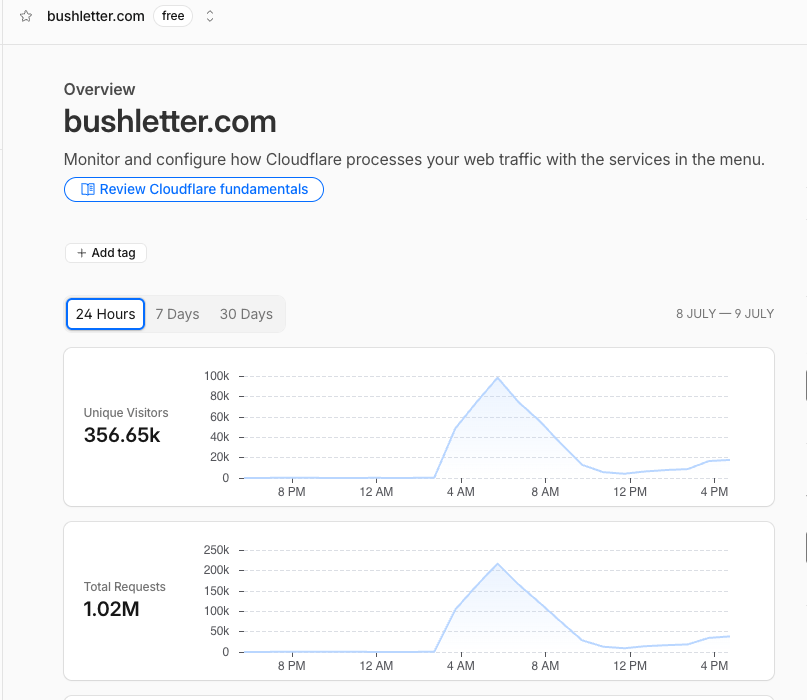Open Review Cloudflare fundamentals link
Screen dimensions: 807x700
pyautogui.click(x=194, y=189)
